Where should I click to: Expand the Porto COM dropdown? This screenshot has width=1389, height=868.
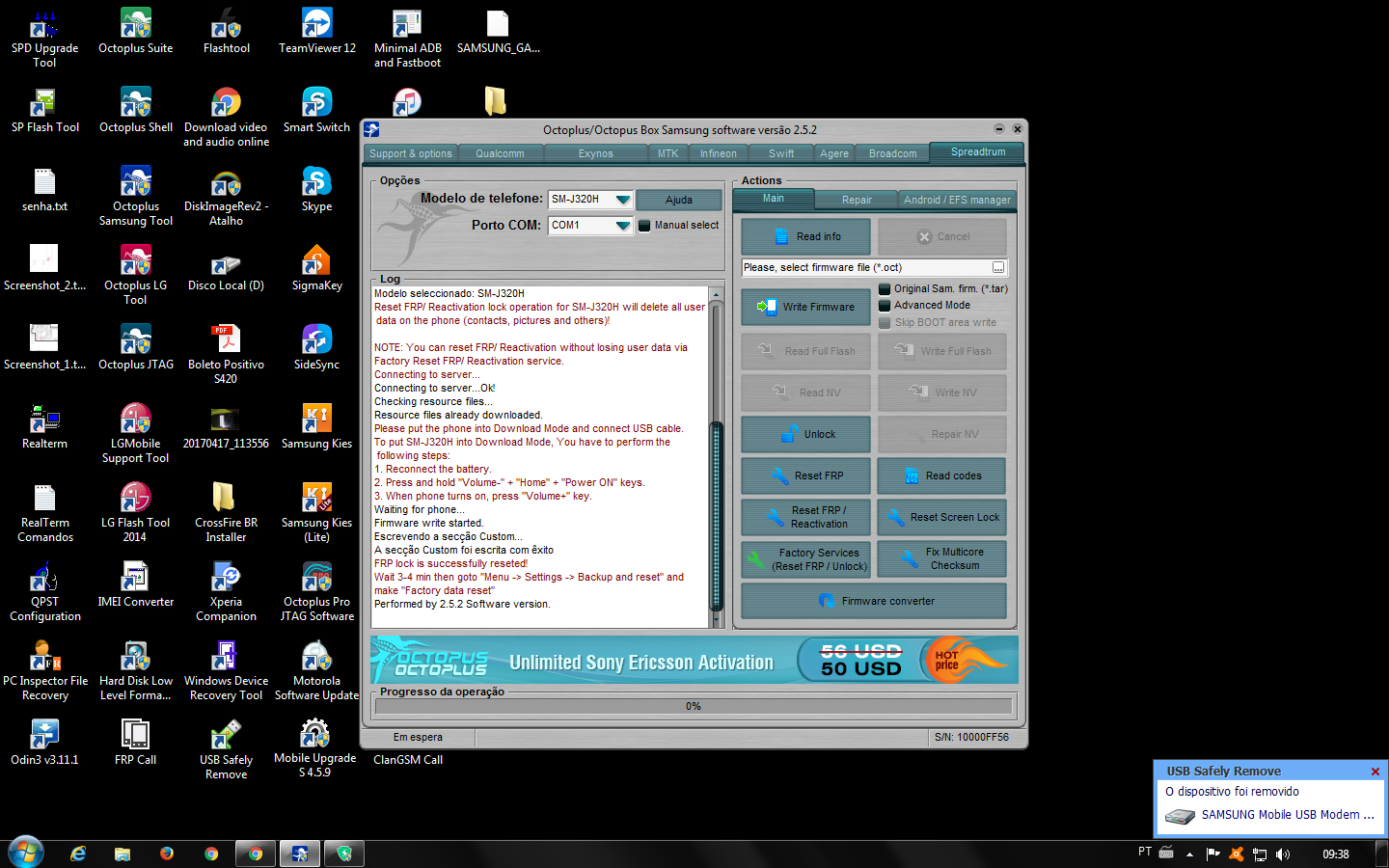coord(622,226)
